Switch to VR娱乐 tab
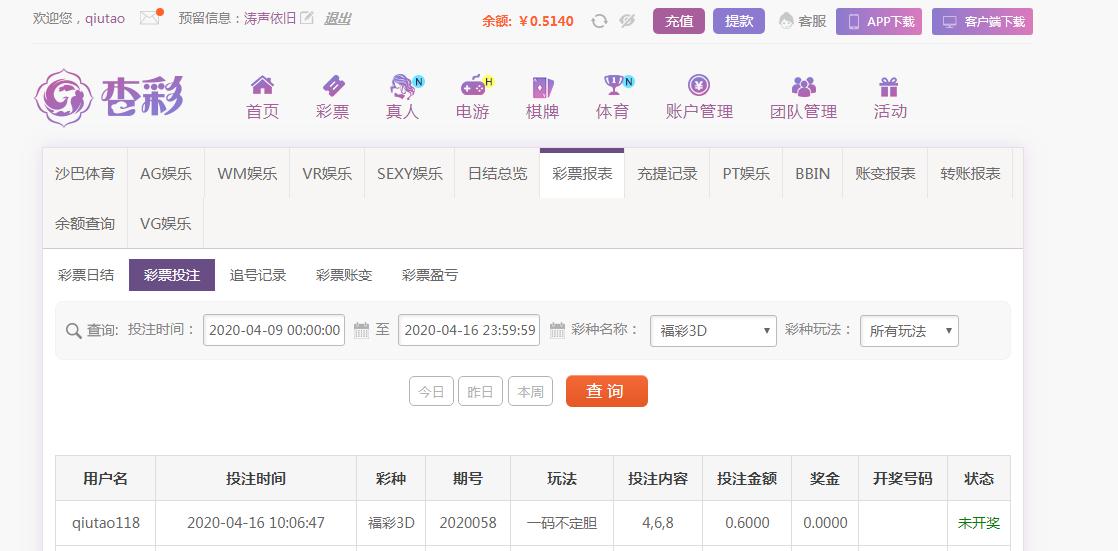 pyautogui.click(x=327, y=173)
